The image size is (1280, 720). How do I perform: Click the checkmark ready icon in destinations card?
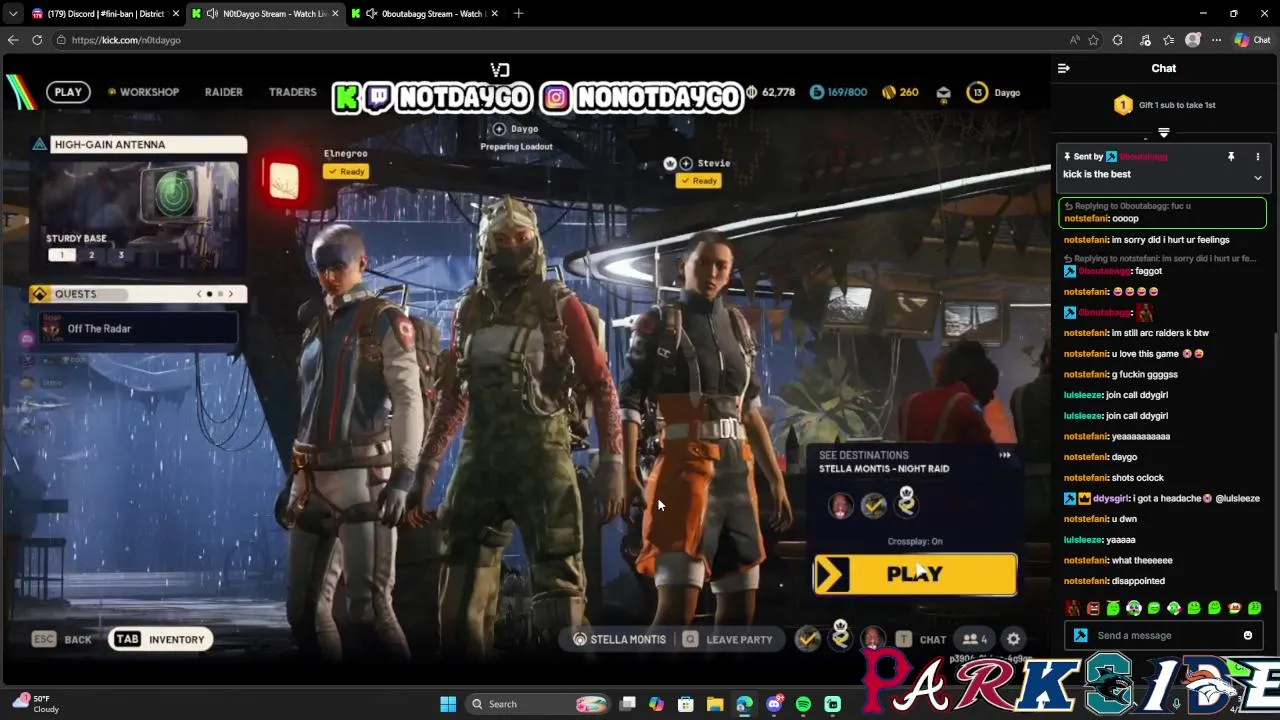(873, 506)
